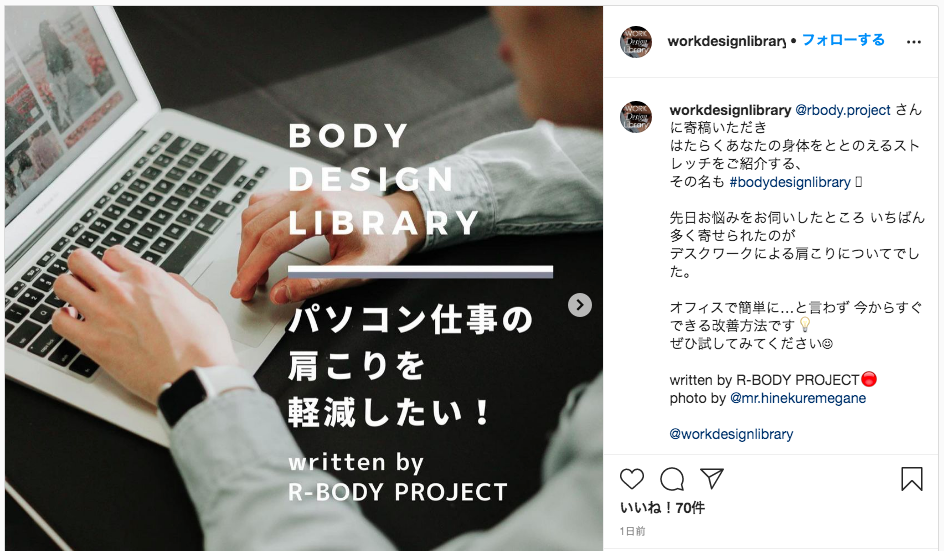Click the light bulb emoji in caption
Viewport: 944px width, 551px height.
805,325
